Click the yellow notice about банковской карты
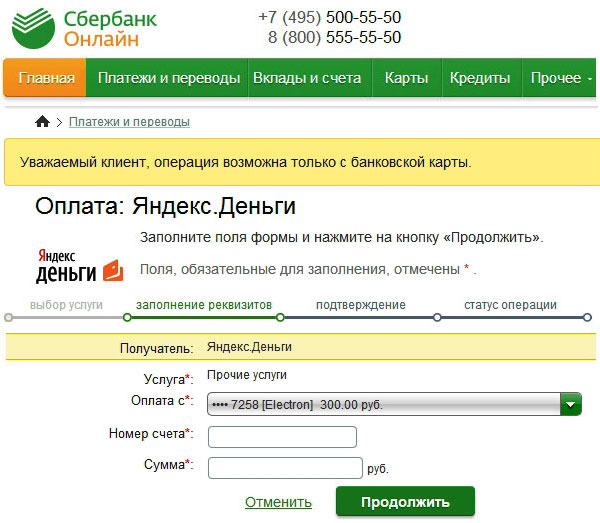This screenshot has width=600, height=523. (300, 162)
